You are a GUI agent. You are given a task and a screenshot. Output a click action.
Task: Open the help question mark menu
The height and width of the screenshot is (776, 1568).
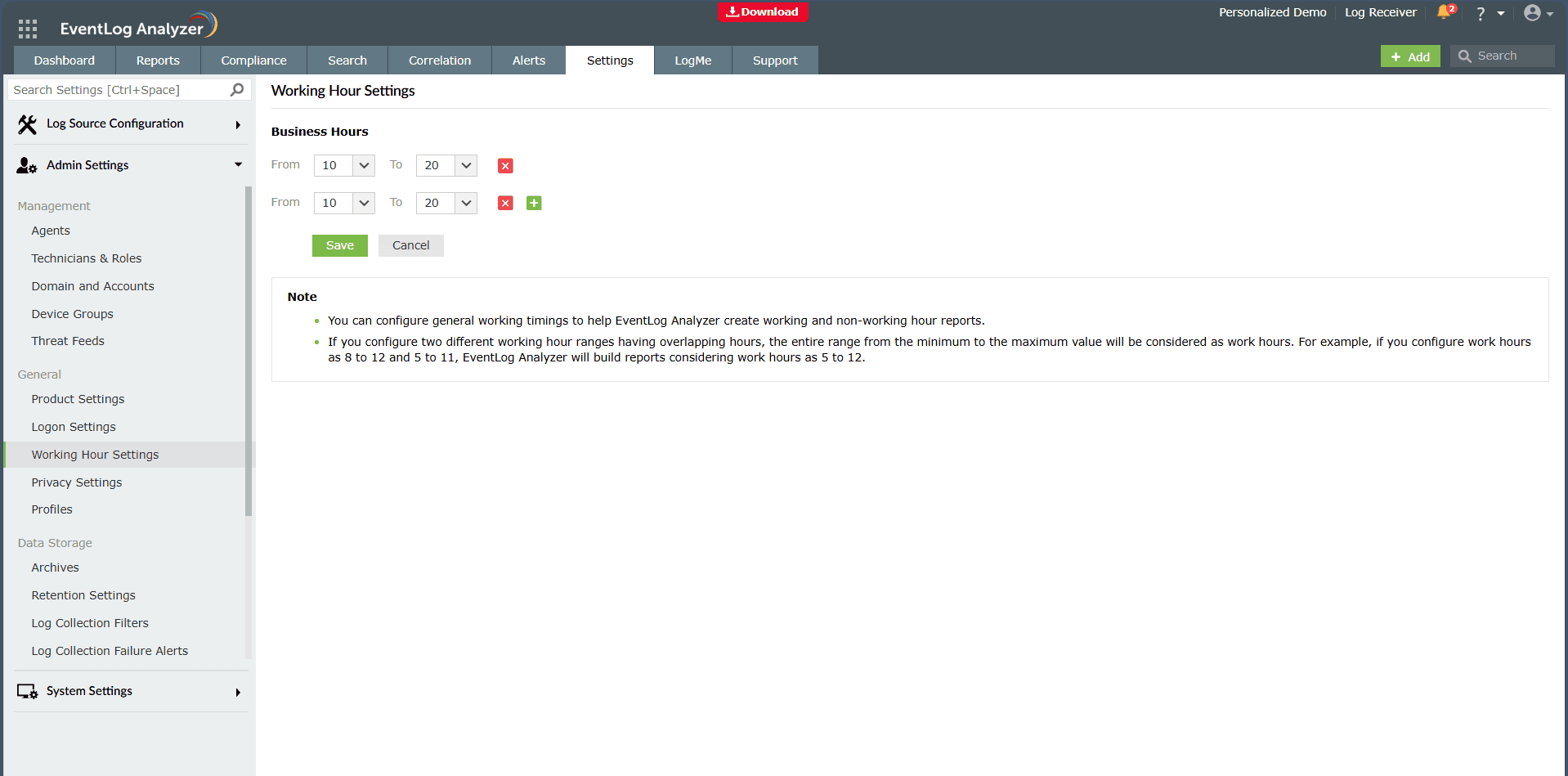pyautogui.click(x=1481, y=13)
